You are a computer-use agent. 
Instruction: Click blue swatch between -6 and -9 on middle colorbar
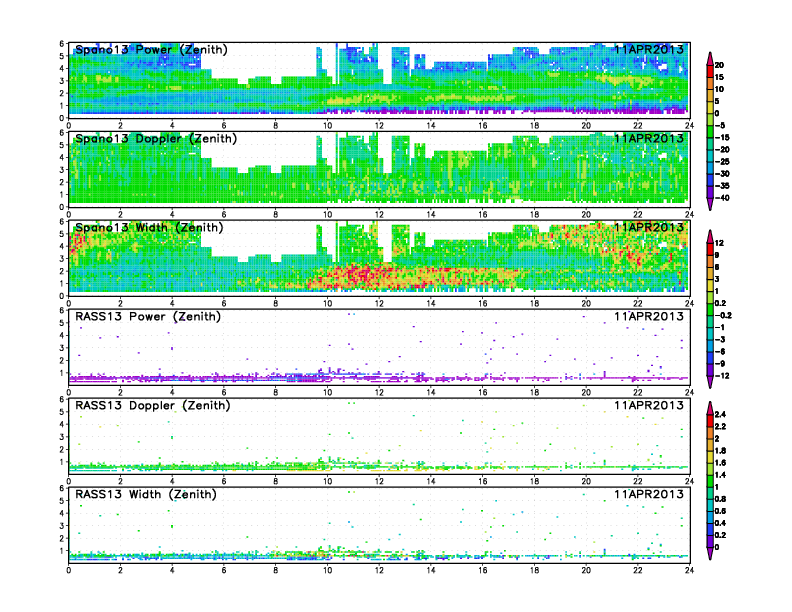710,358
